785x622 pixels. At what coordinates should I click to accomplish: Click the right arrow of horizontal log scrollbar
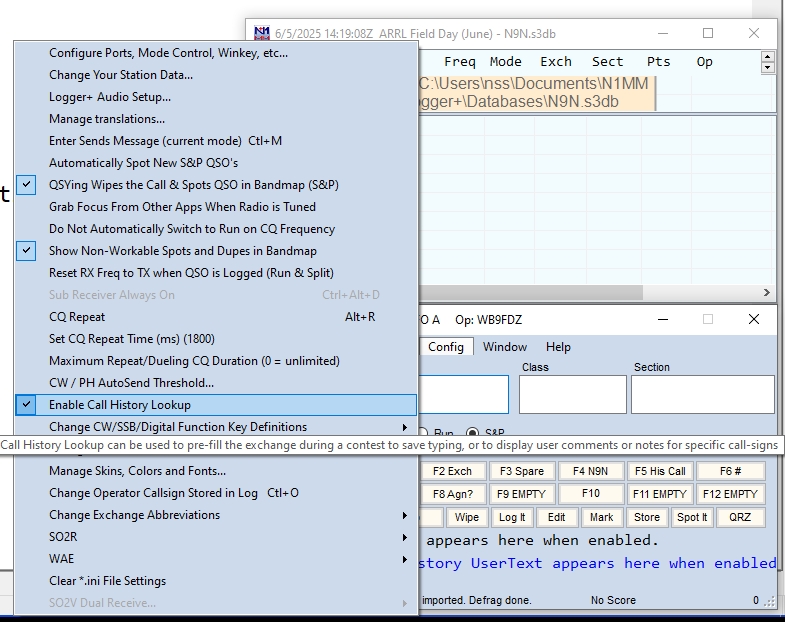point(768,293)
